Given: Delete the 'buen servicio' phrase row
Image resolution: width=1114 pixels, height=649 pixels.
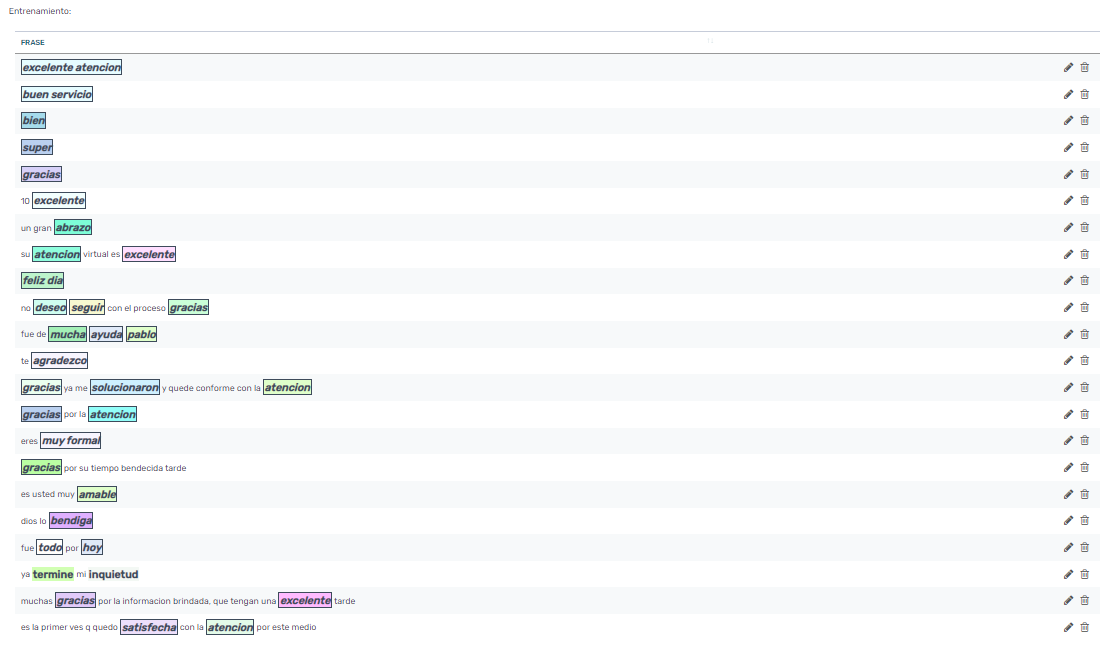Looking at the screenshot, I should [x=1085, y=94].
